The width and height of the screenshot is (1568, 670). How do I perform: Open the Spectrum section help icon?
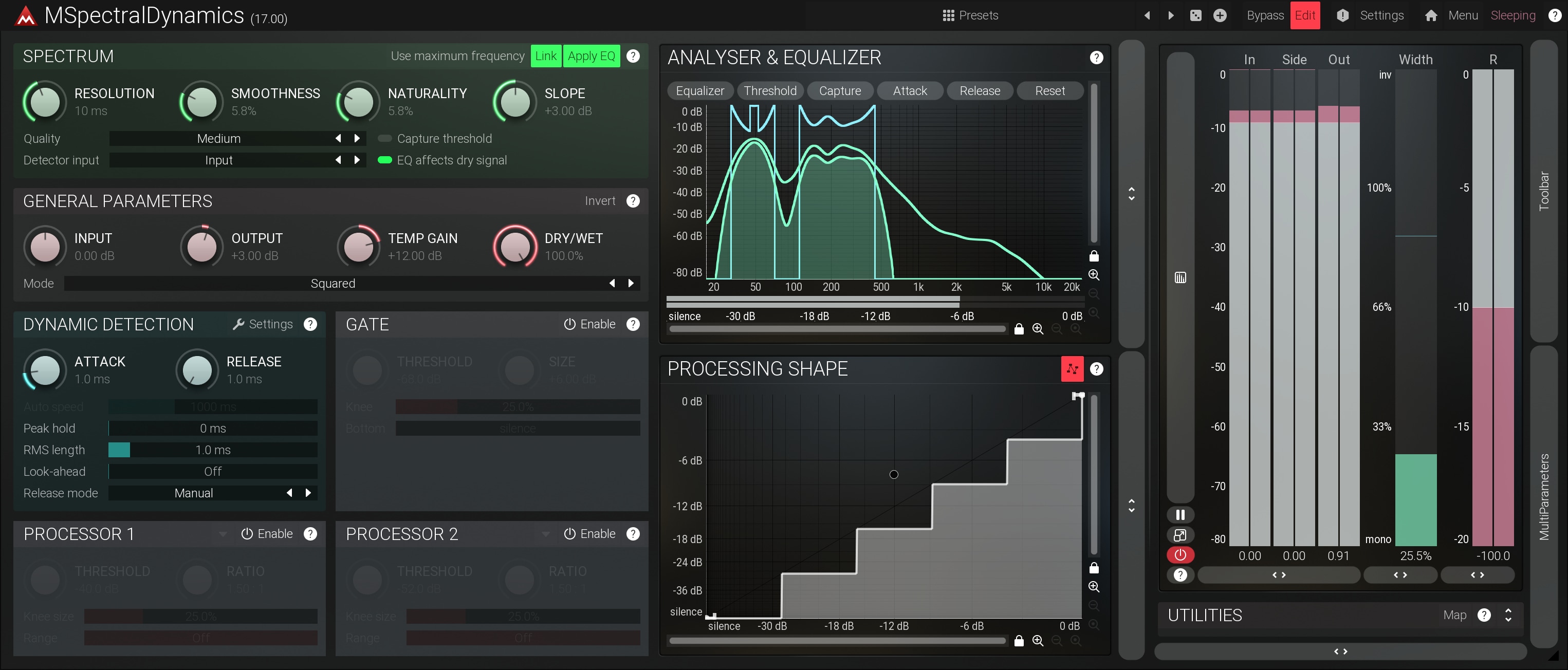point(633,56)
